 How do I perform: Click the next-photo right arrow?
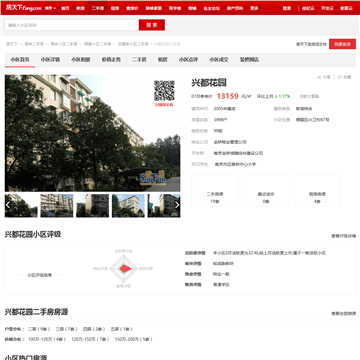coord(177,205)
